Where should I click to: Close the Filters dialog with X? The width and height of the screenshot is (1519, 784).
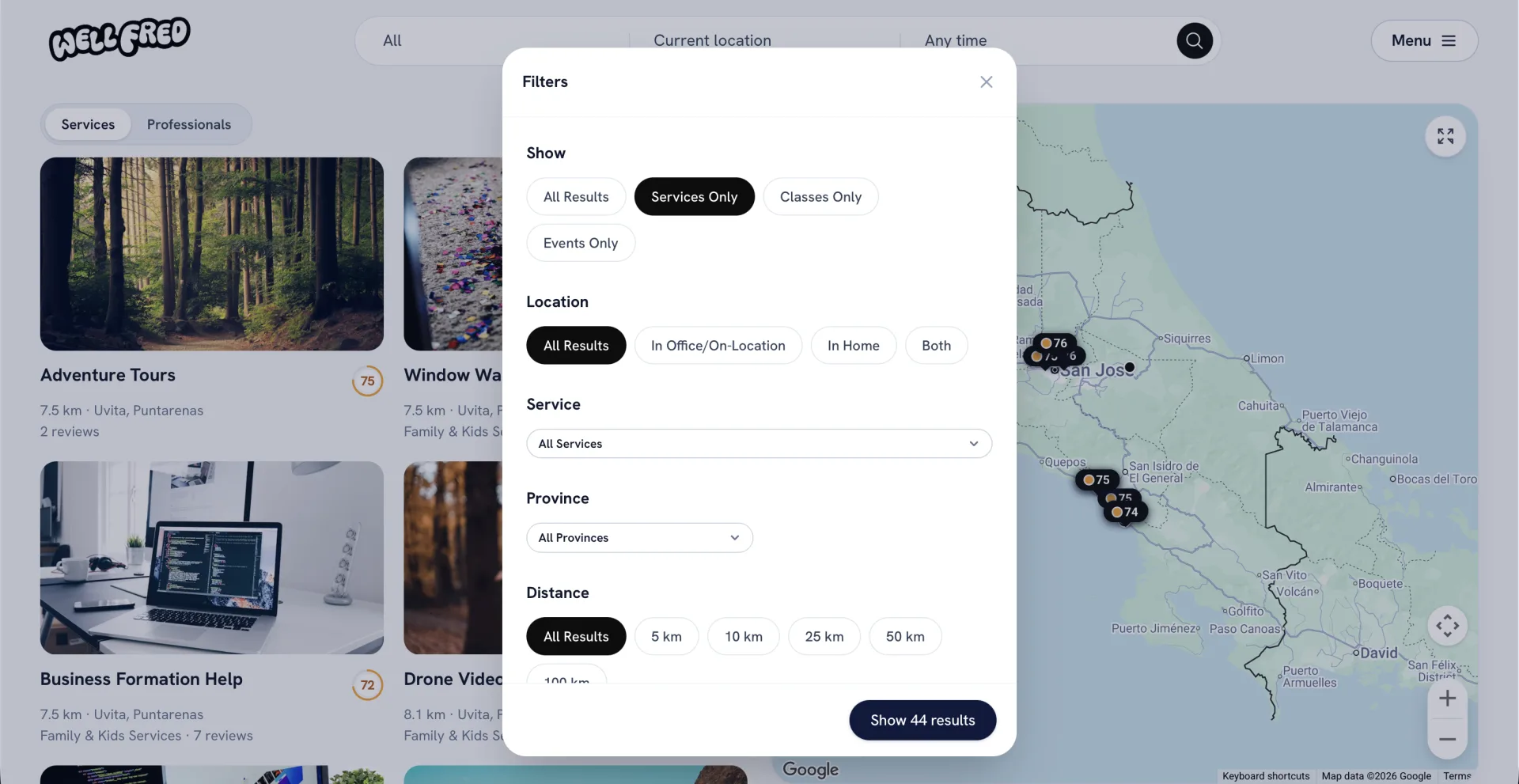click(986, 82)
